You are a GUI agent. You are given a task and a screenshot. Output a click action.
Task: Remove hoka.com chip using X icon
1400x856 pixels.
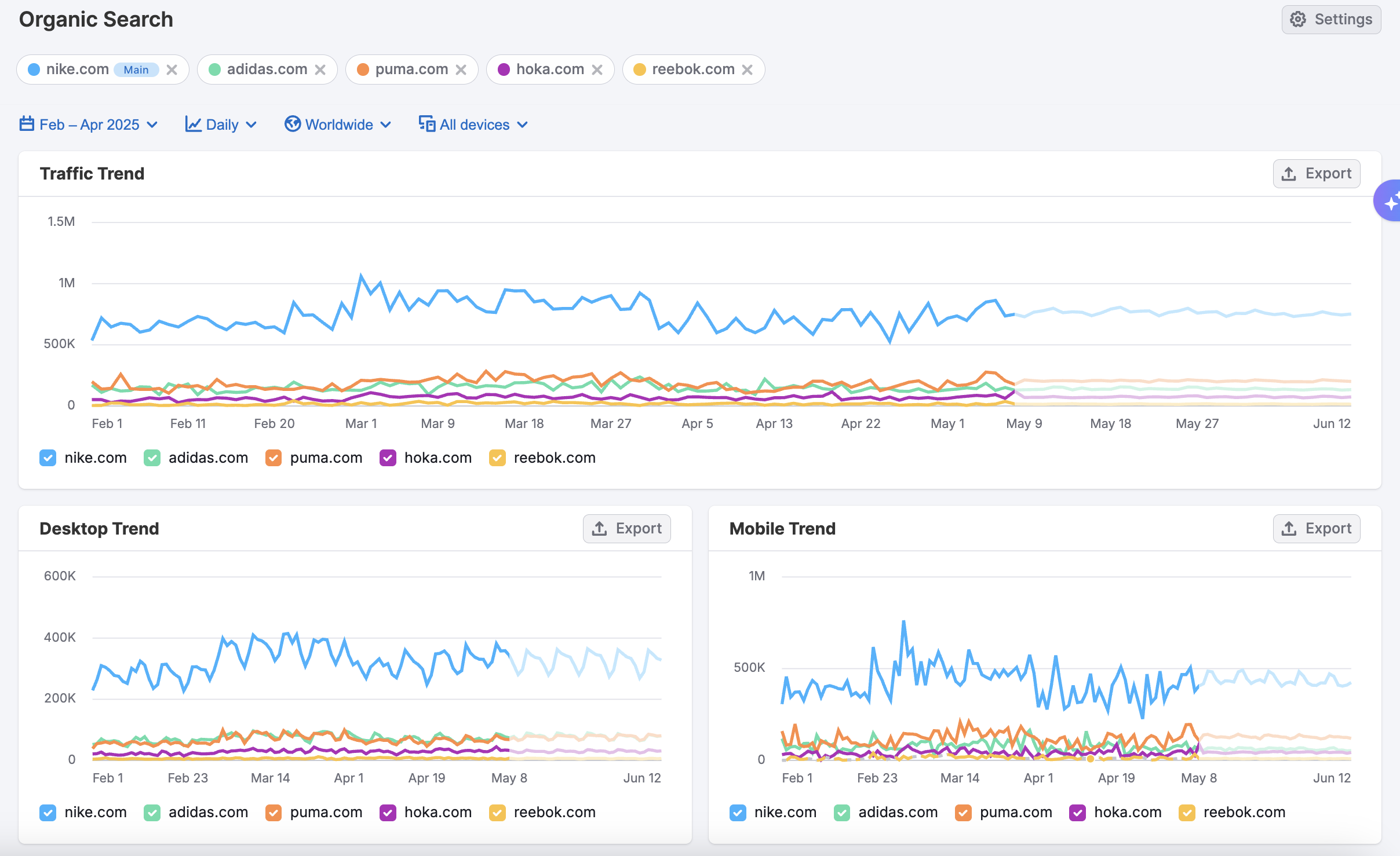pyautogui.click(x=597, y=69)
